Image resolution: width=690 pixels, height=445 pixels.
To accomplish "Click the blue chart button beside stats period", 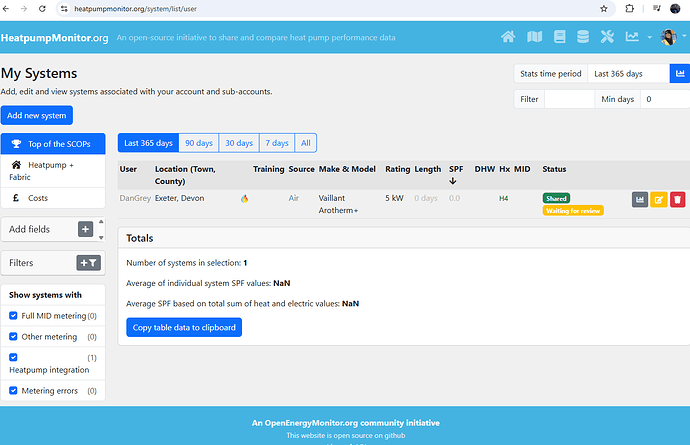I will [677, 74].
